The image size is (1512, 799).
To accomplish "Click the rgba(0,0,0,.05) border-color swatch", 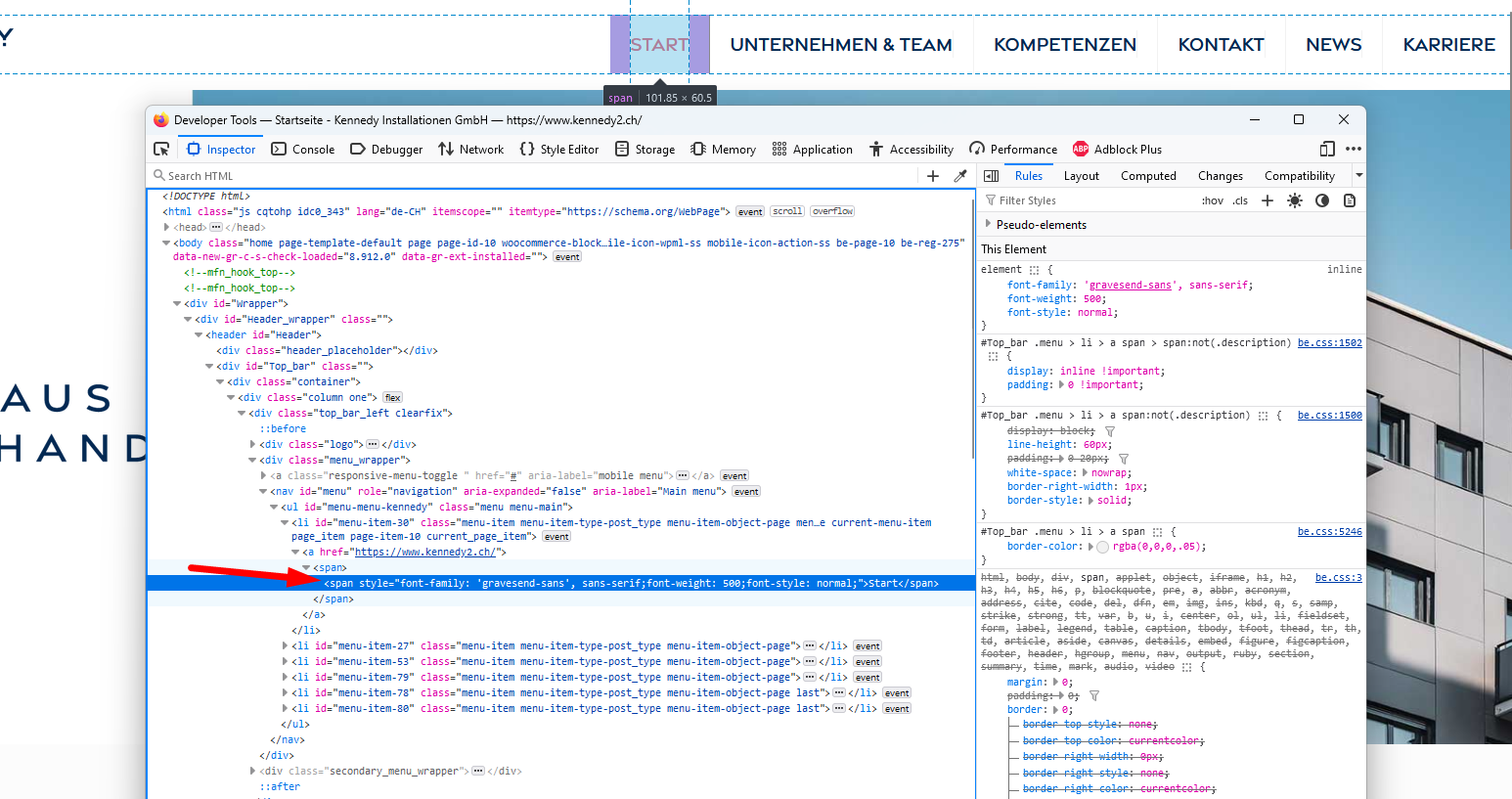I will point(1103,548).
